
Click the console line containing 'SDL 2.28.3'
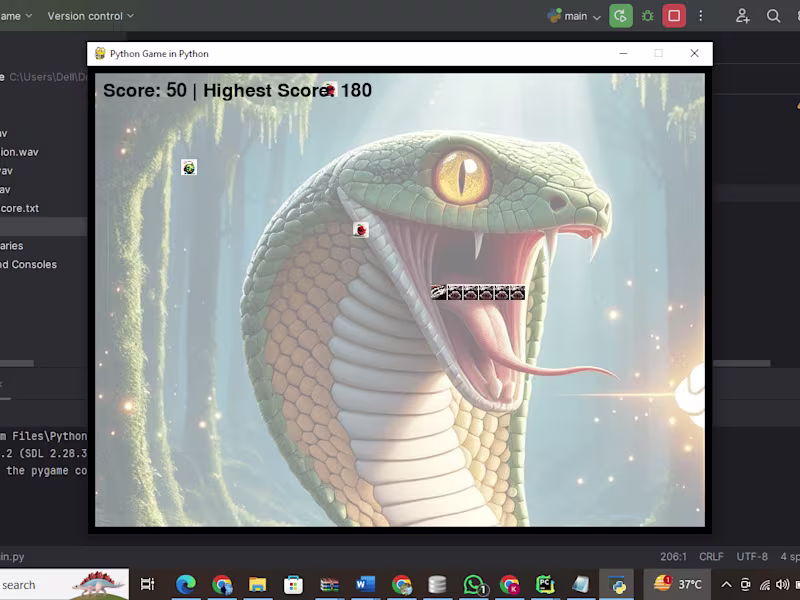tap(43, 453)
